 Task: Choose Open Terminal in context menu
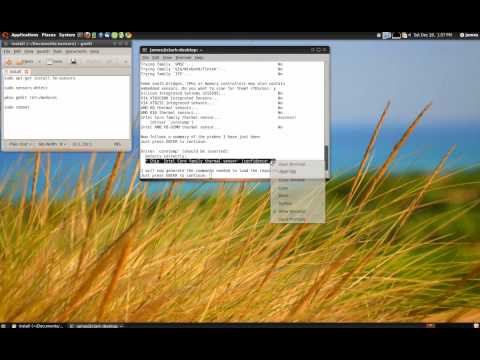[x=298, y=164]
